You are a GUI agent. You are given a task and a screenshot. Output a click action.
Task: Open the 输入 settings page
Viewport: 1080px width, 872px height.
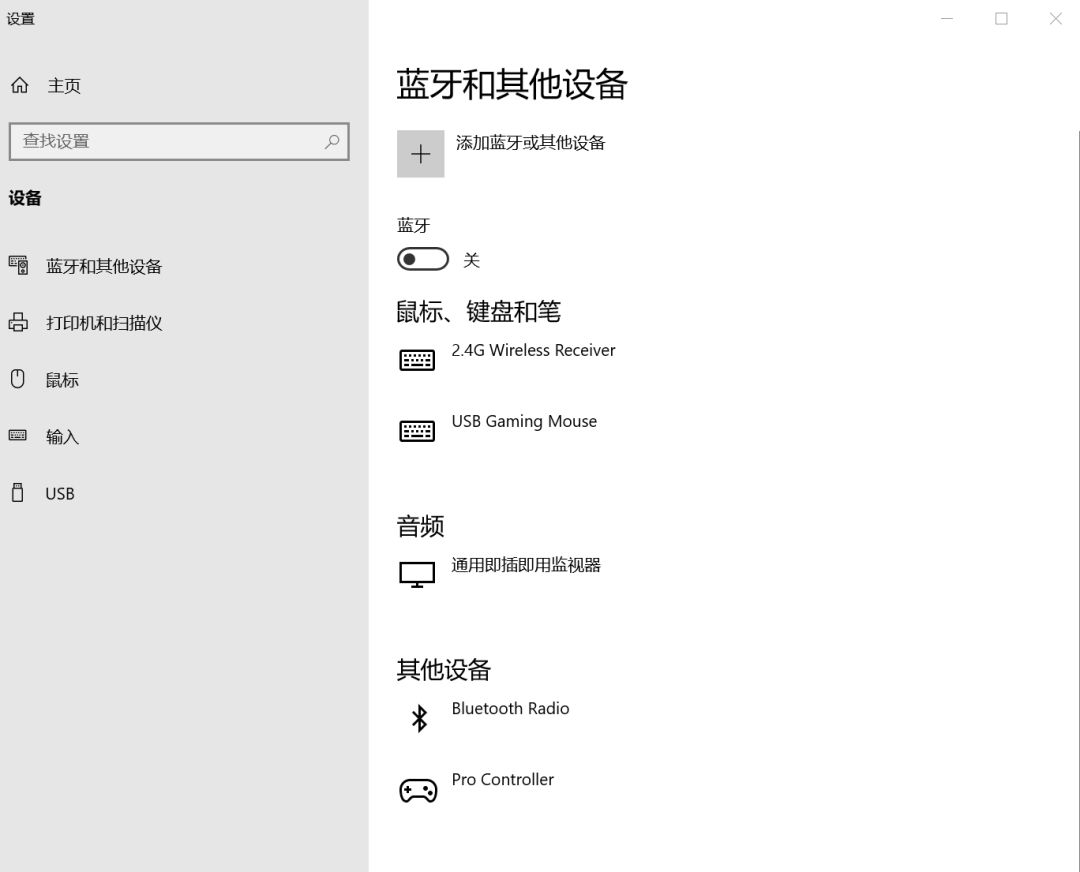tap(62, 437)
